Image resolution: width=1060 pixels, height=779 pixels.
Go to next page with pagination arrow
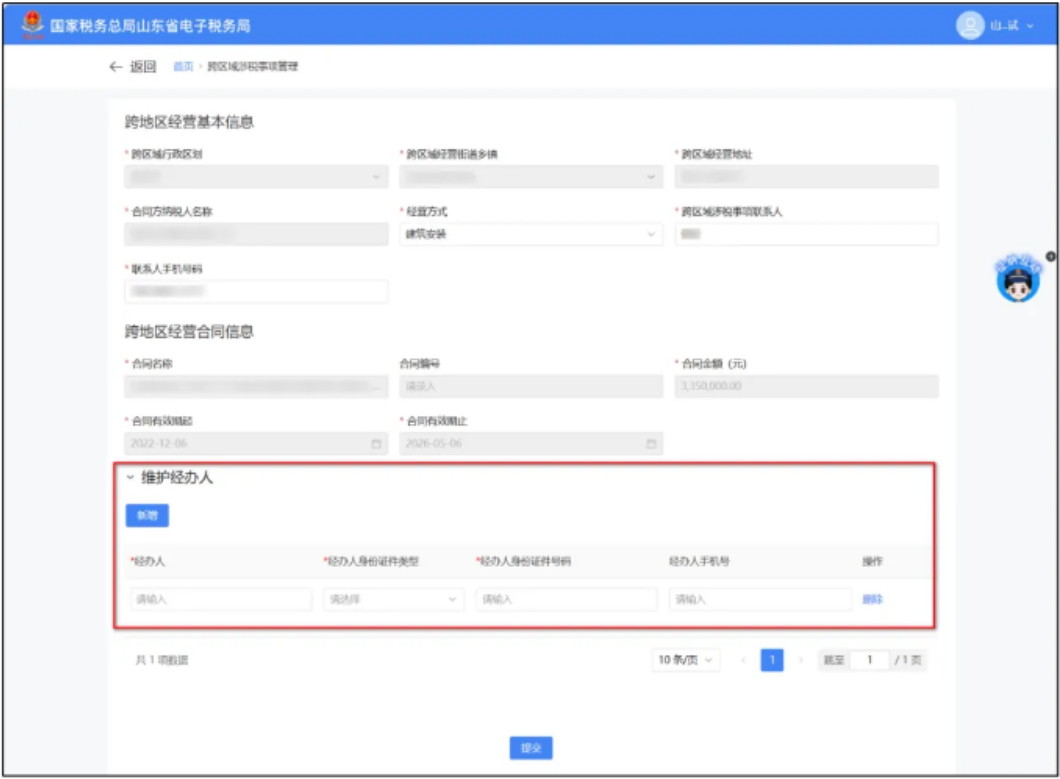800,660
